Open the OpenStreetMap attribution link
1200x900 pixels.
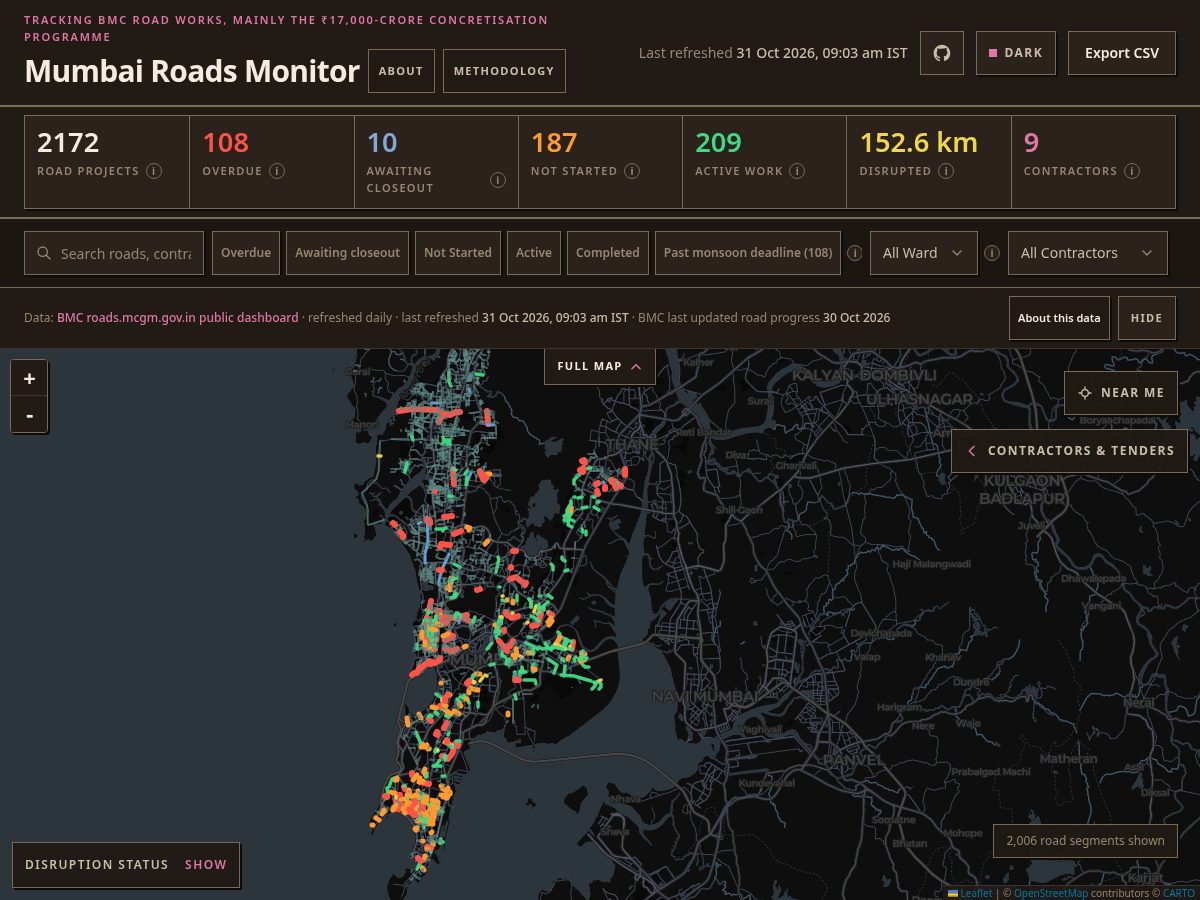[x=1051, y=893]
